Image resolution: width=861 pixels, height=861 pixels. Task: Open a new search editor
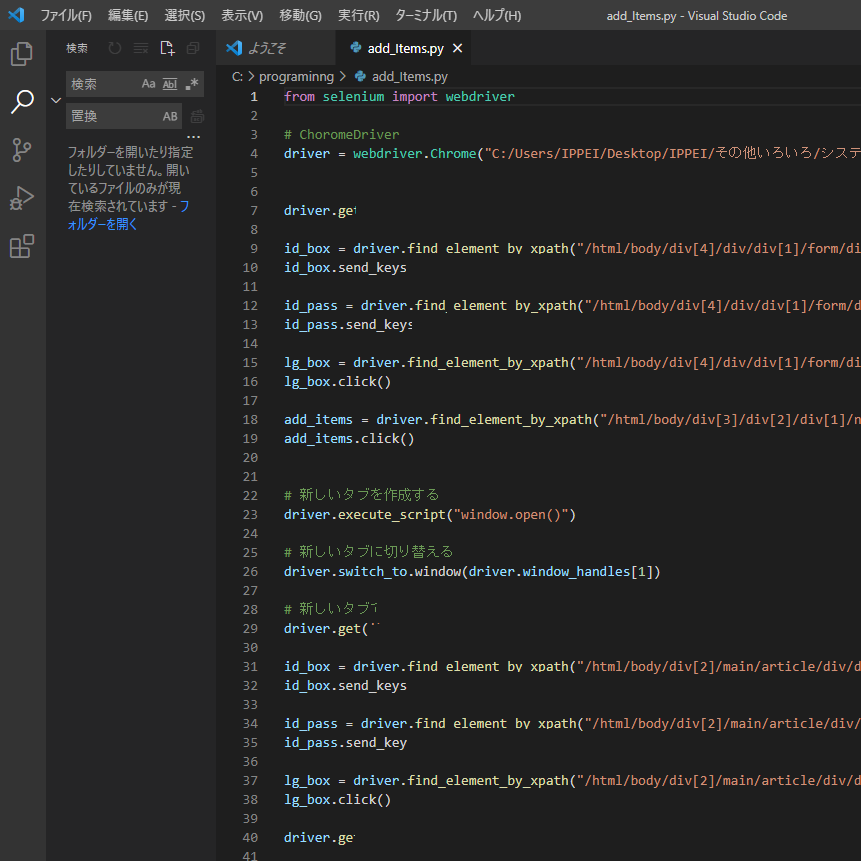[x=167, y=48]
